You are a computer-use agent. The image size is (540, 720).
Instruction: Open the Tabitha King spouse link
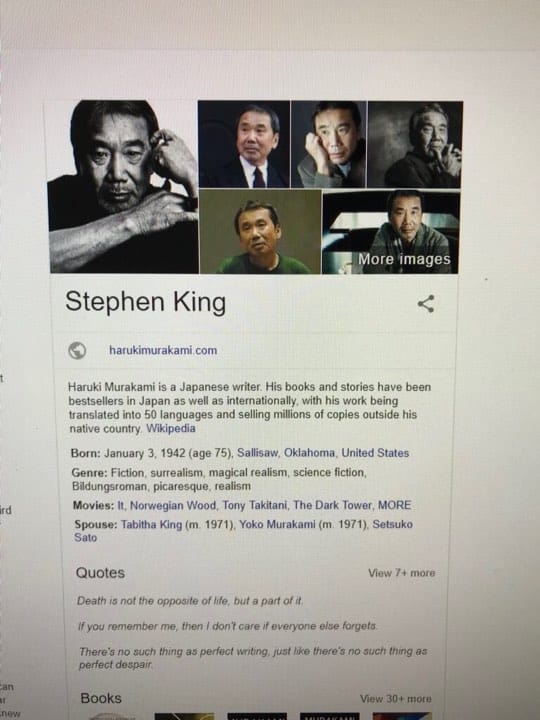click(x=152, y=524)
